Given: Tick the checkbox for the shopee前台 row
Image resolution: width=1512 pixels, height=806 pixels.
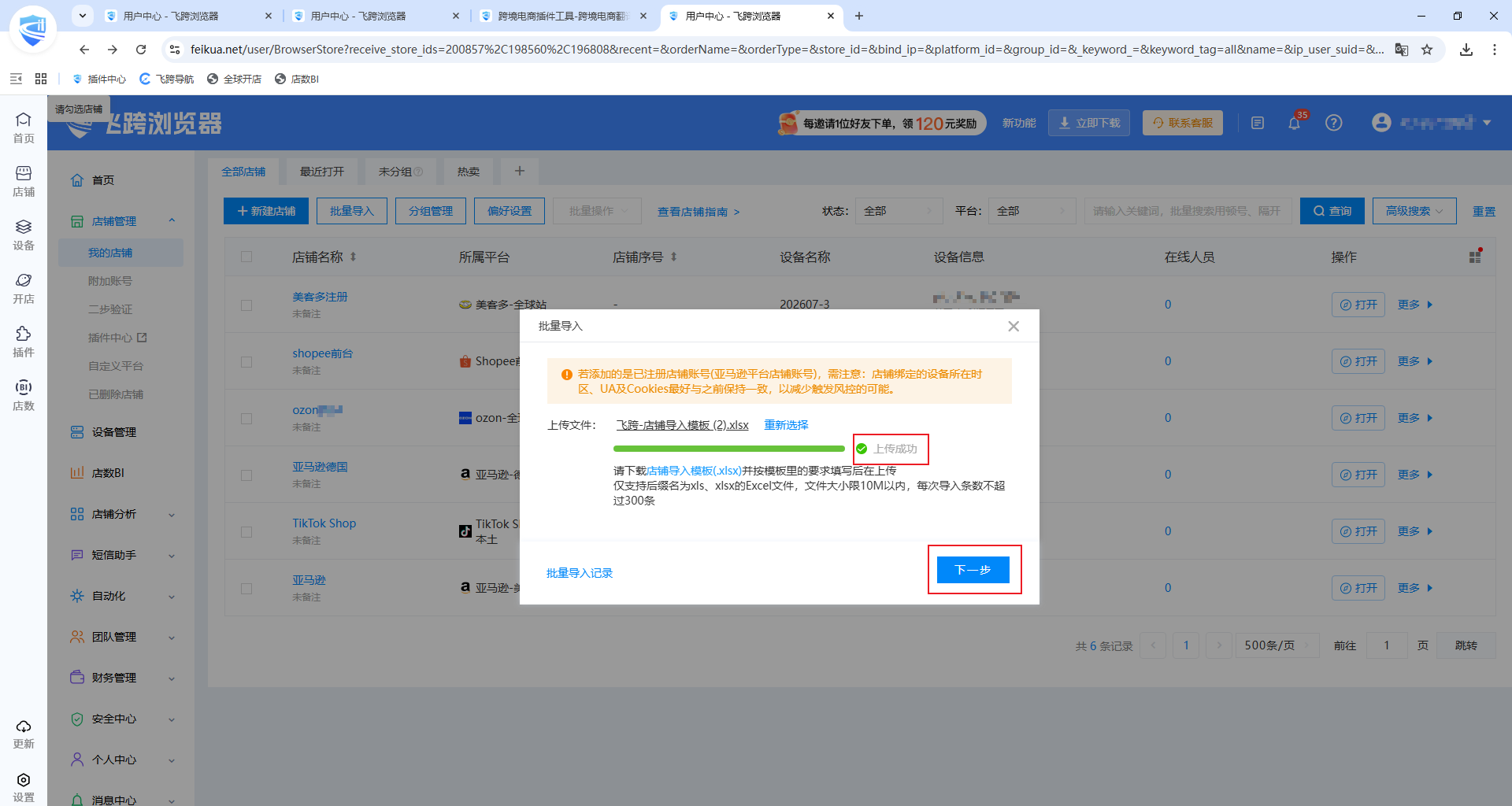Looking at the screenshot, I should [246, 361].
